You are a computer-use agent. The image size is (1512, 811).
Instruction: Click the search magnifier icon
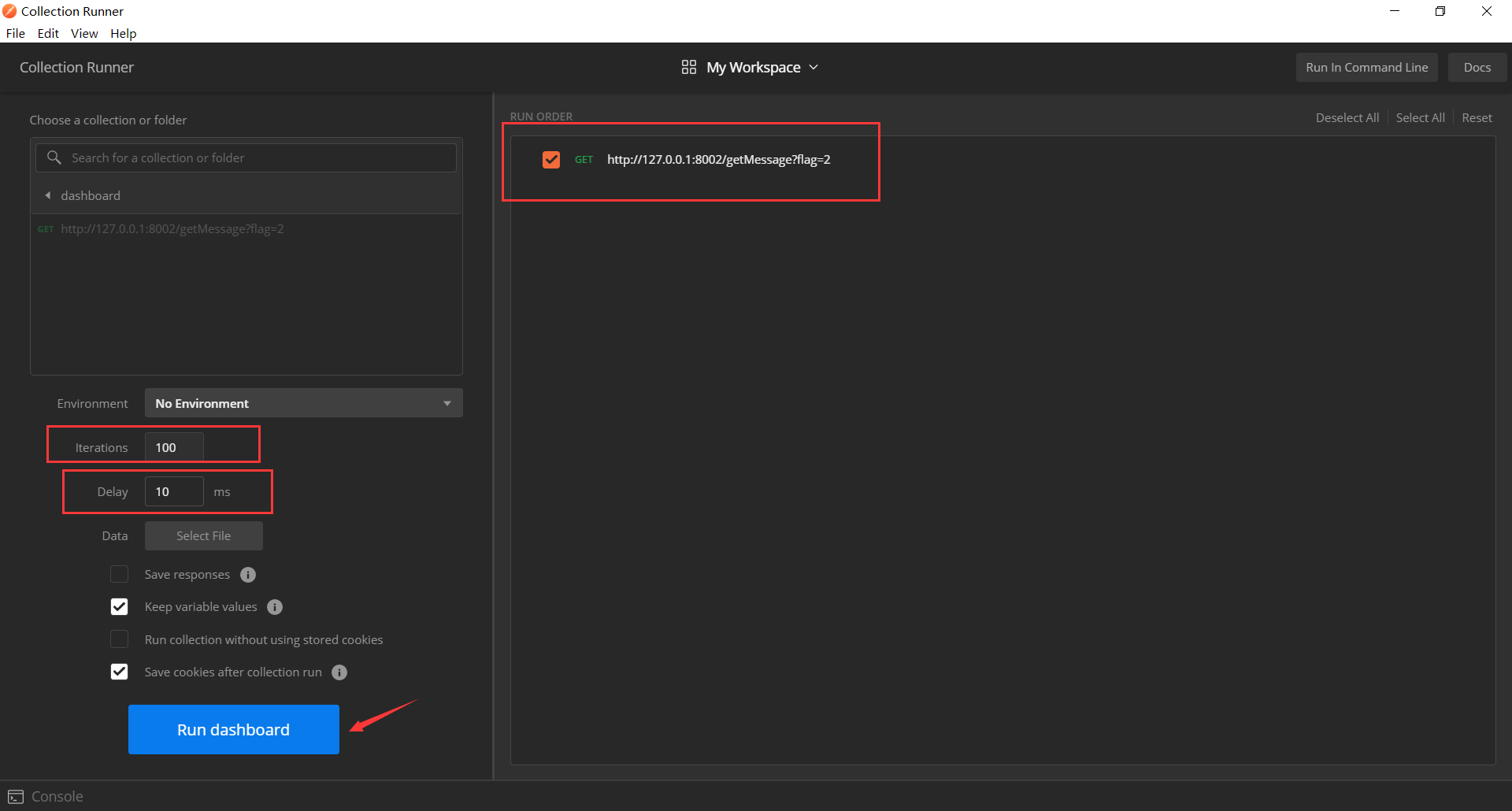pos(54,157)
